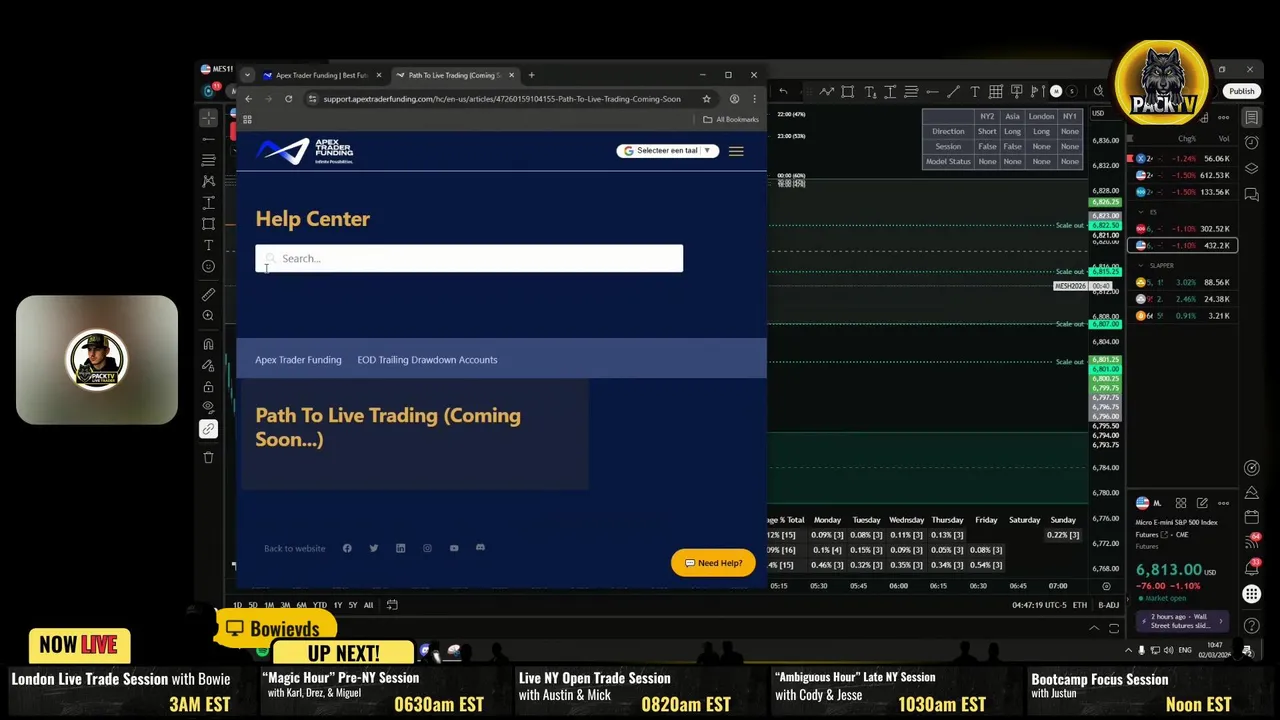Open the watchlist panel icon in right sidebar
The image size is (1280, 720).
point(1252,118)
